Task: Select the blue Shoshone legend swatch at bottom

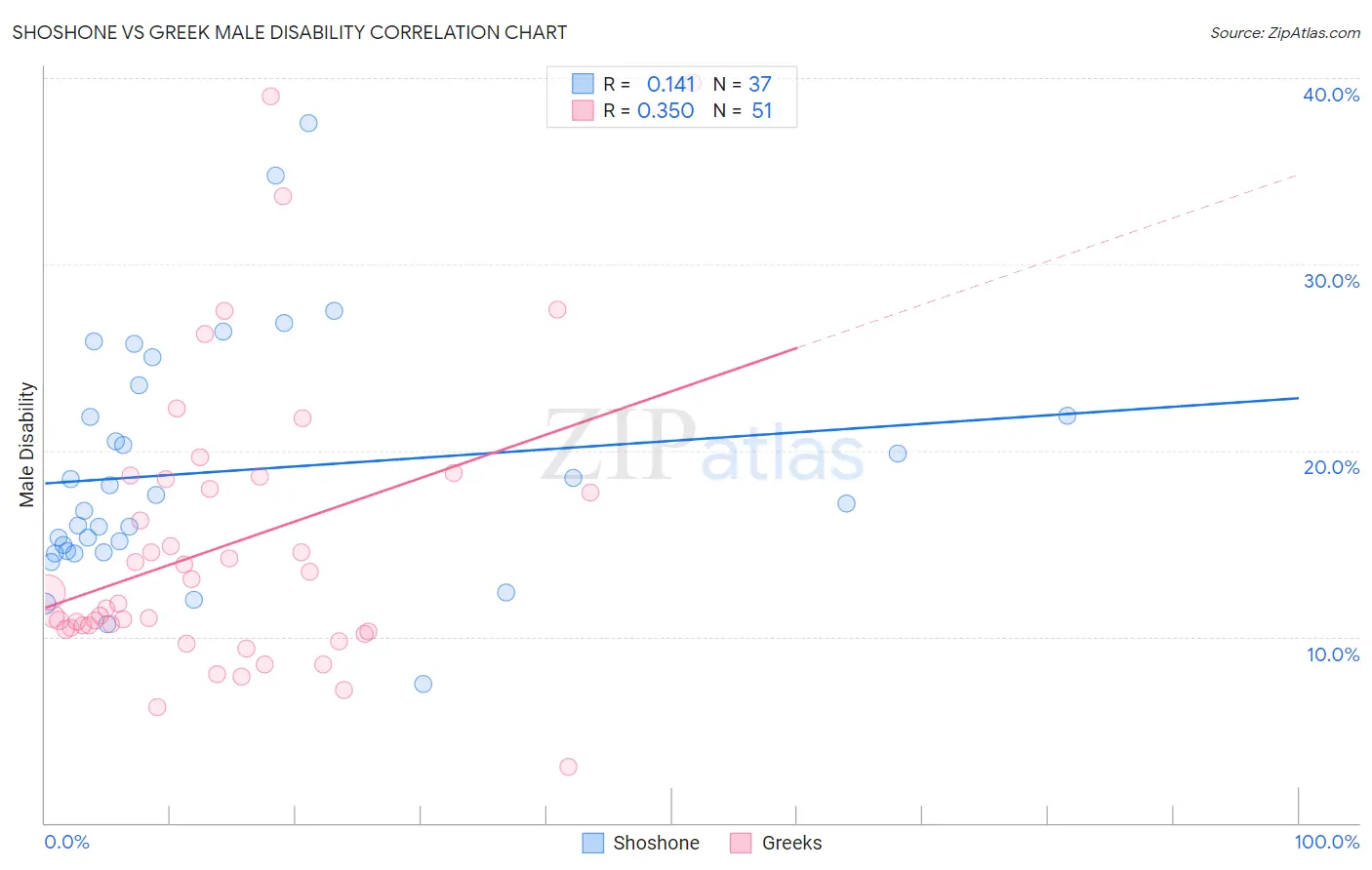Action: [x=592, y=843]
